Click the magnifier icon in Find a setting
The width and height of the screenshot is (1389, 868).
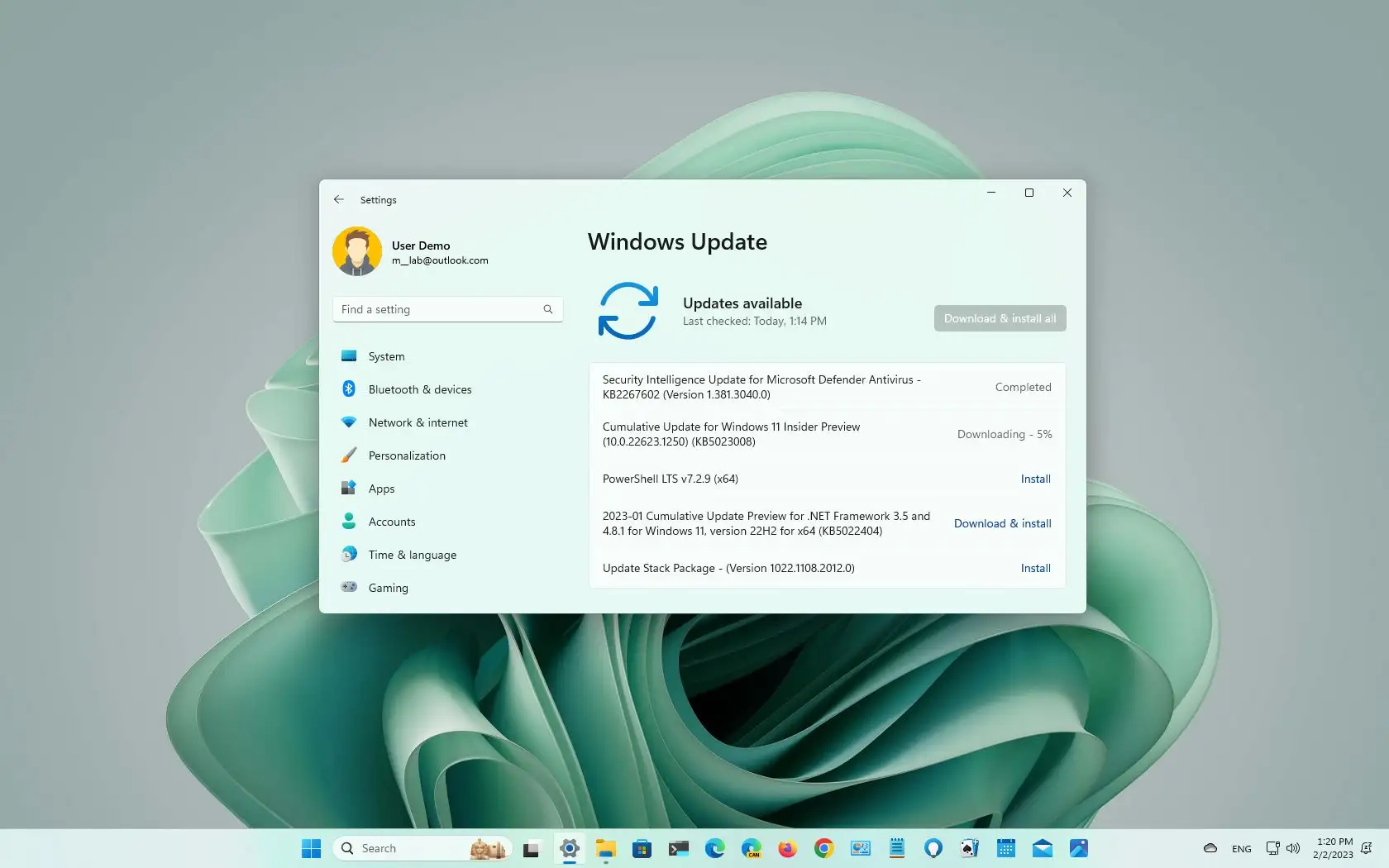coord(547,309)
